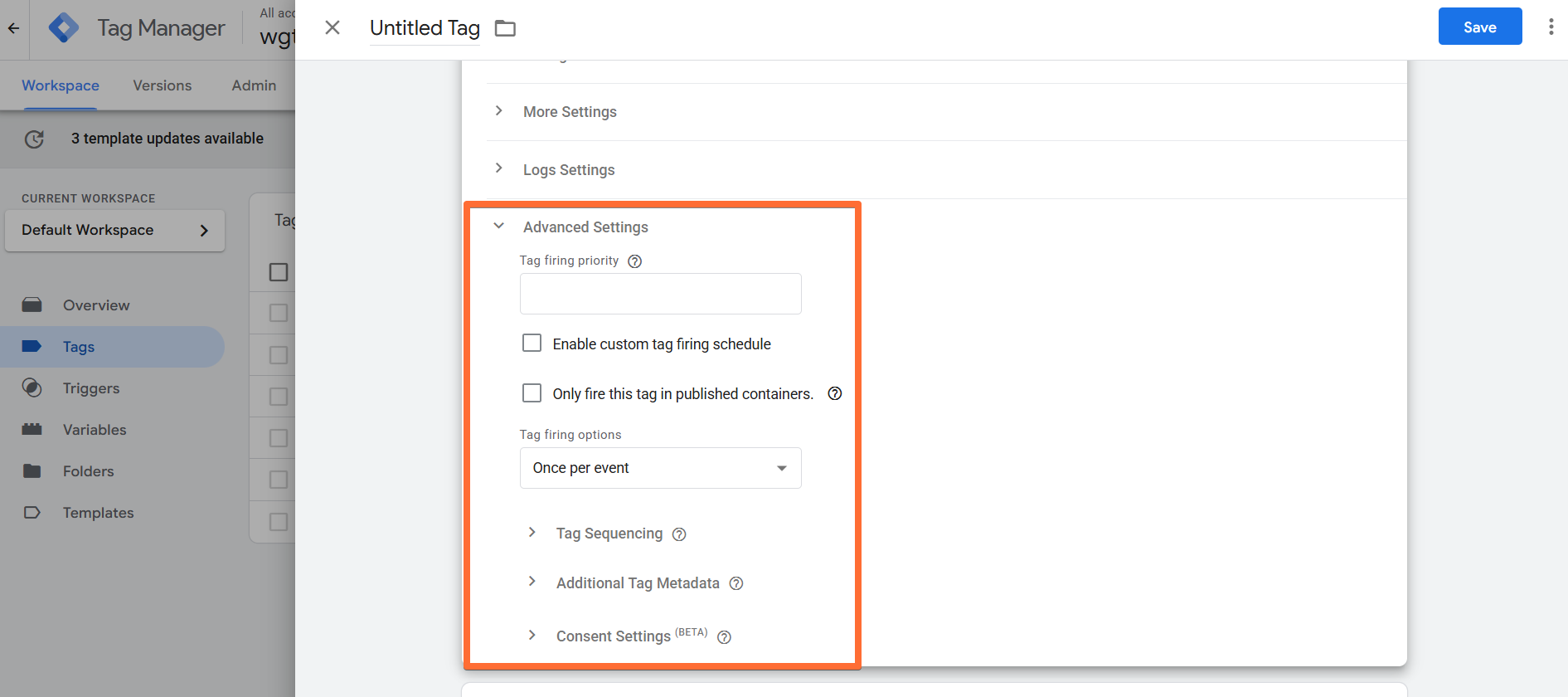The image size is (1568, 697).
Task: Click the Tag Manager title text
Action: pos(161,28)
